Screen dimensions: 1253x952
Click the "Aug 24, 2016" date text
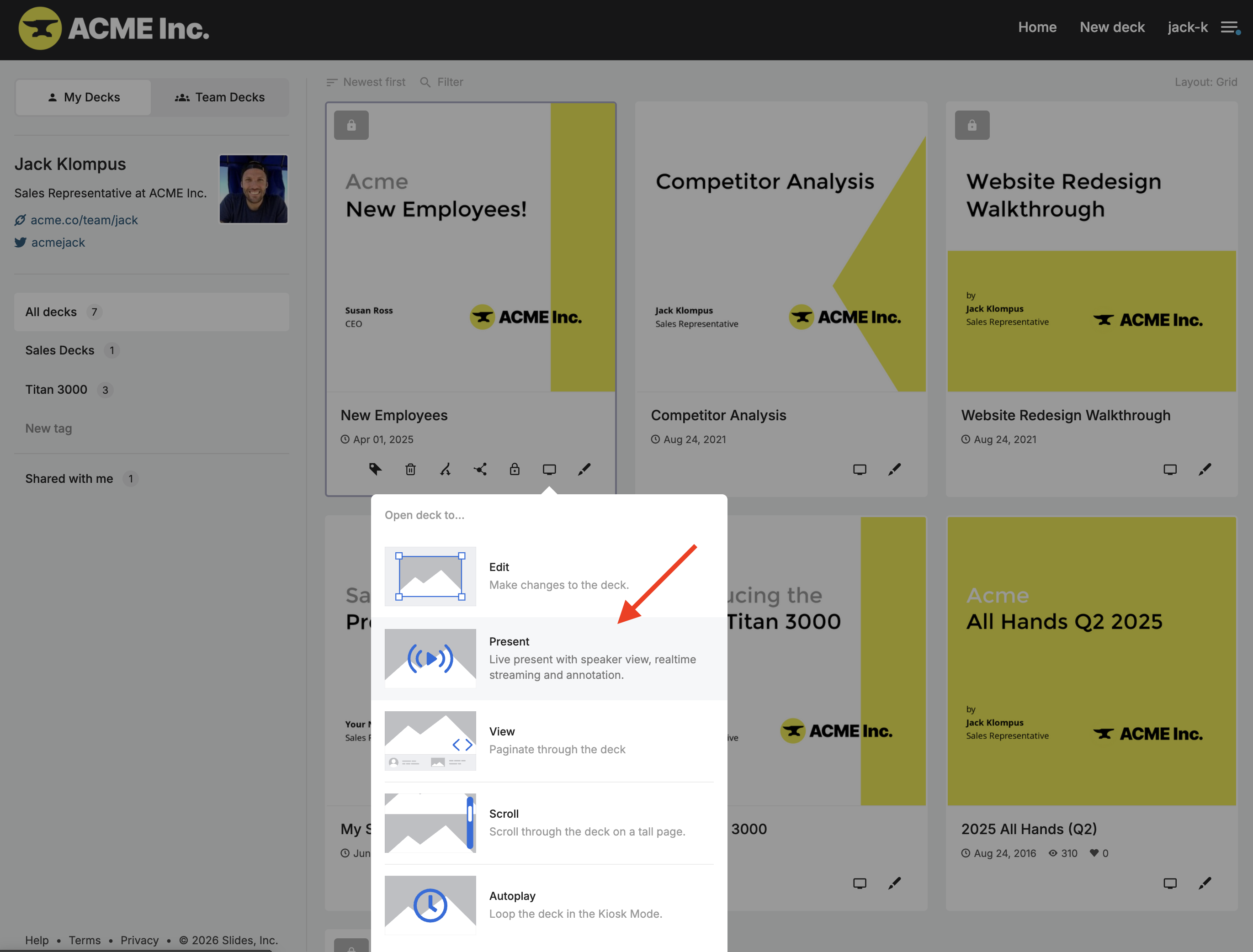coord(1005,853)
